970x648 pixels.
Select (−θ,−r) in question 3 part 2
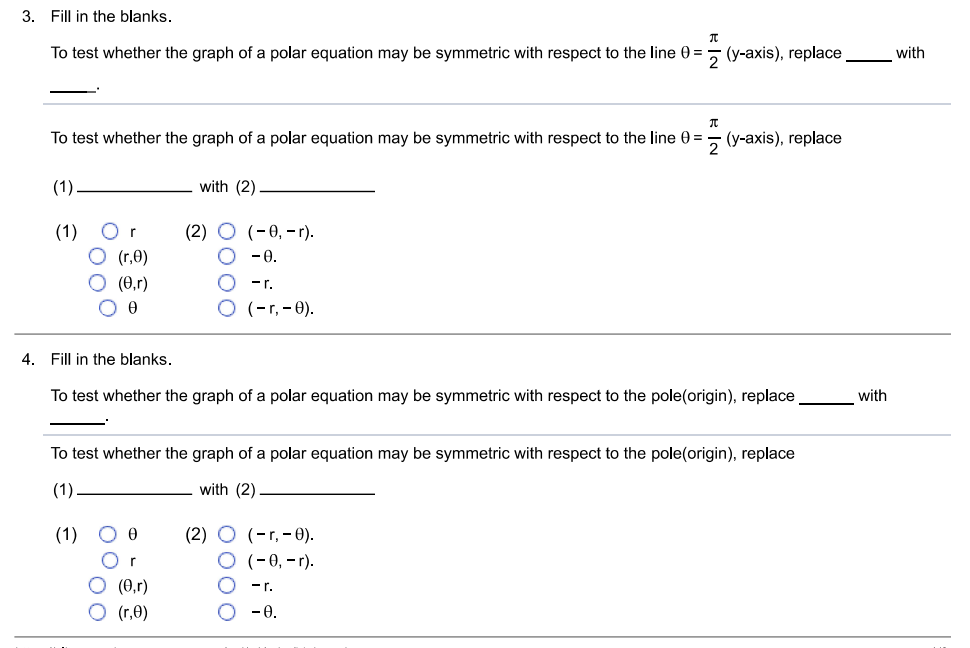click(x=227, y=232)
